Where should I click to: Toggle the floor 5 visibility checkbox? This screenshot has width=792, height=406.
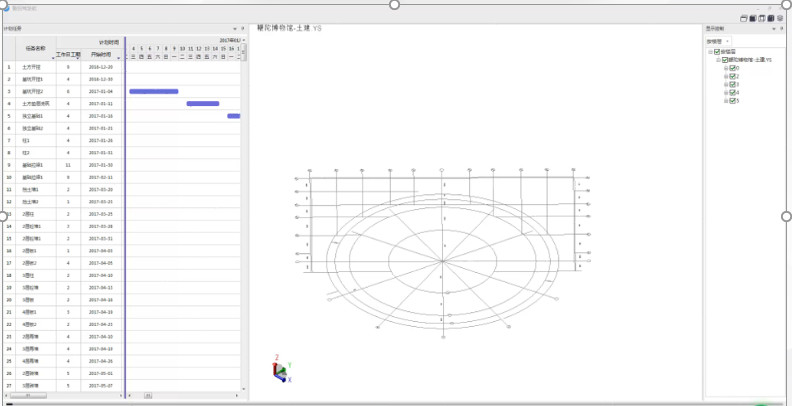click(733, 101)
